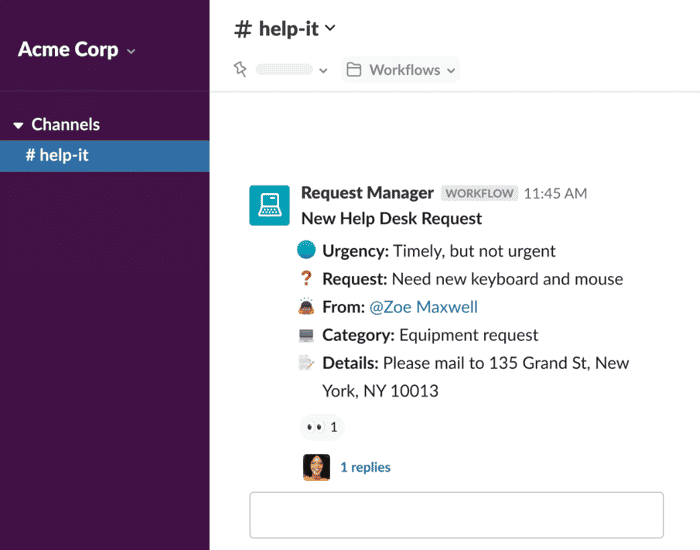Screen dimensions: 700x550
Task: Open the 1 replies thread link
Action: pos(365,467)
